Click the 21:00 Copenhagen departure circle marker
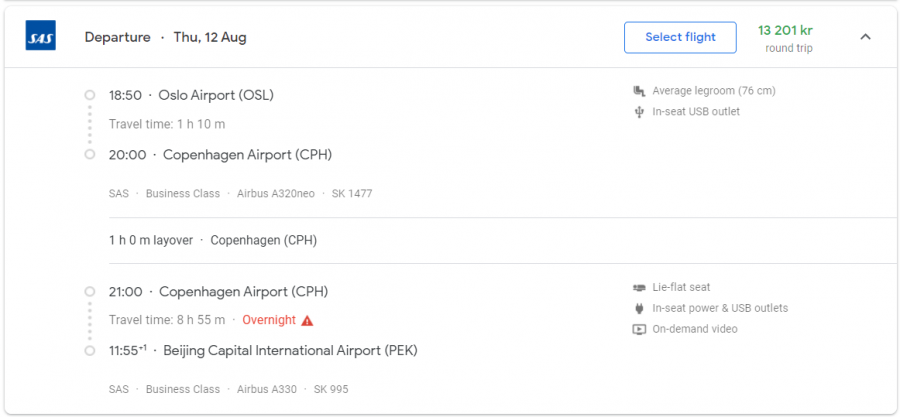This screenshot has width=900, height=417. pyautogui.click(x=90, y=292)
